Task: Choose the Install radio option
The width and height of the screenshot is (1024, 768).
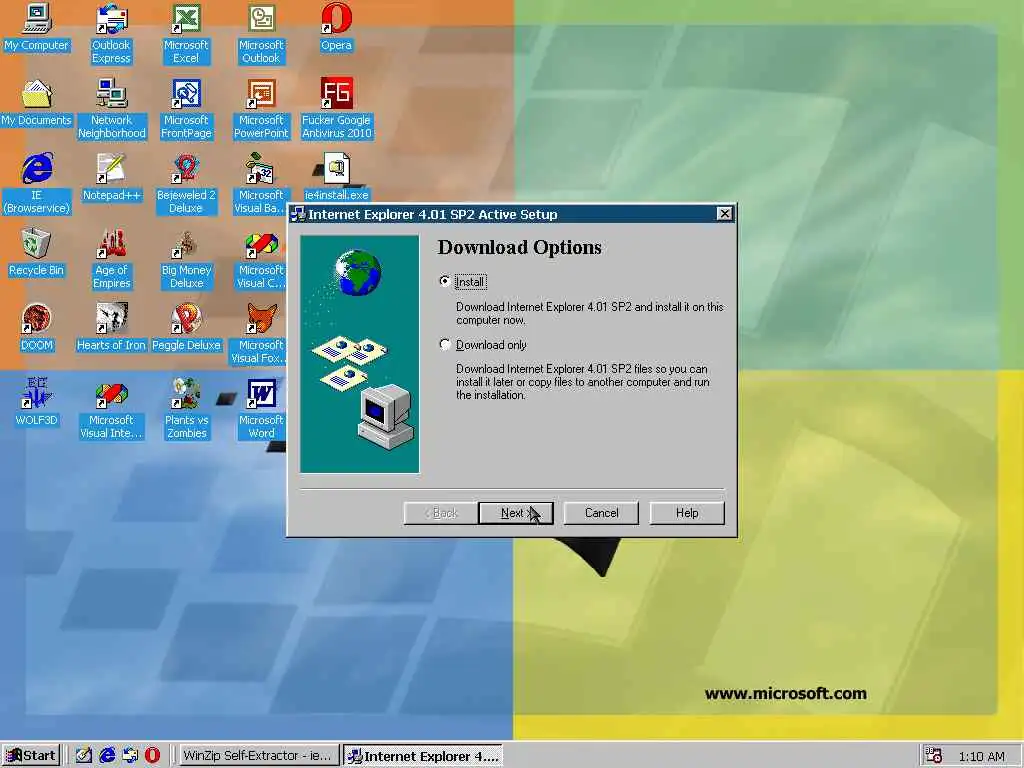Action: tap(464, 281)
